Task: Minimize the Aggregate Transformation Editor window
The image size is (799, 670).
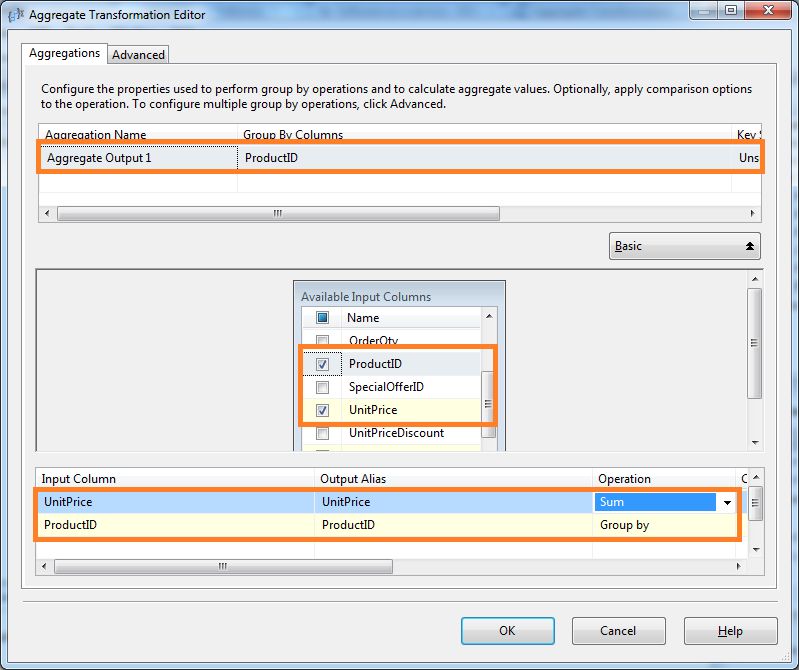Action: (x=704, y=10)
